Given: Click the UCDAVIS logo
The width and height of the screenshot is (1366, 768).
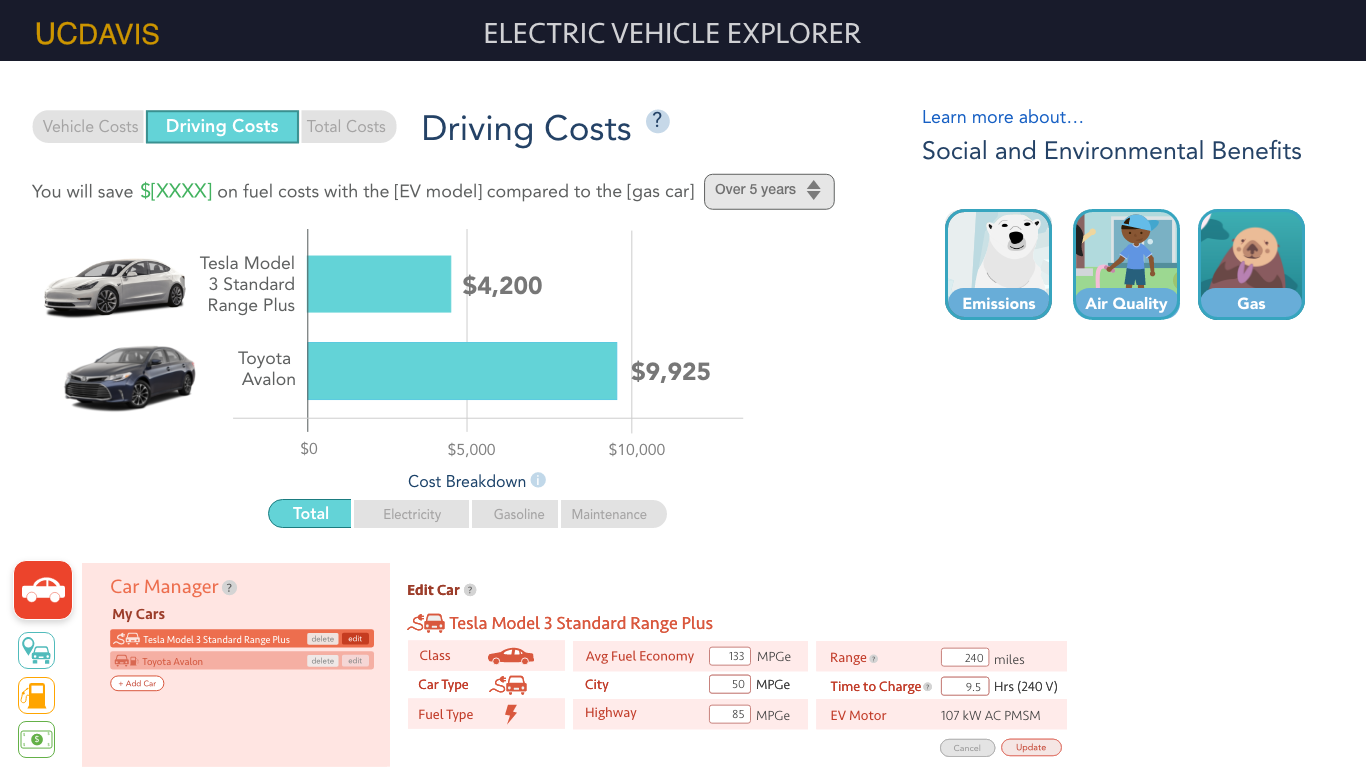Looking at the screenshot, I should [97, 34].
